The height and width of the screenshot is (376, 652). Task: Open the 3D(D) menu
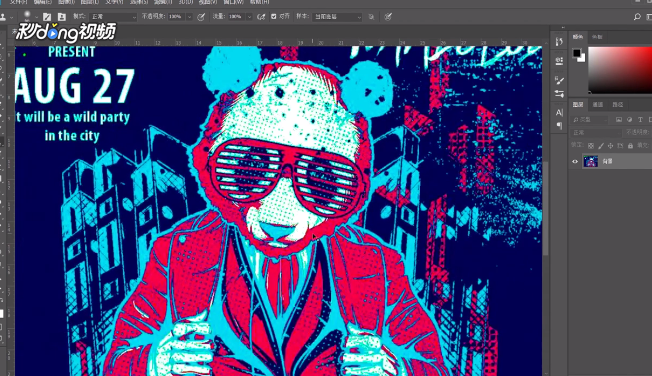(185, 2)
